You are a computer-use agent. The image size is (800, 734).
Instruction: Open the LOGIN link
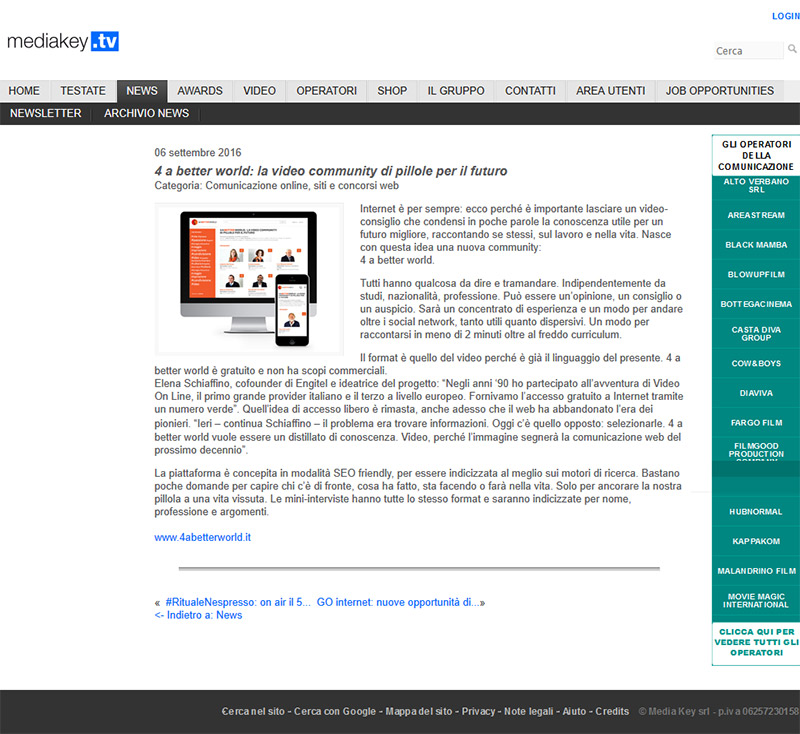(785, 16)
